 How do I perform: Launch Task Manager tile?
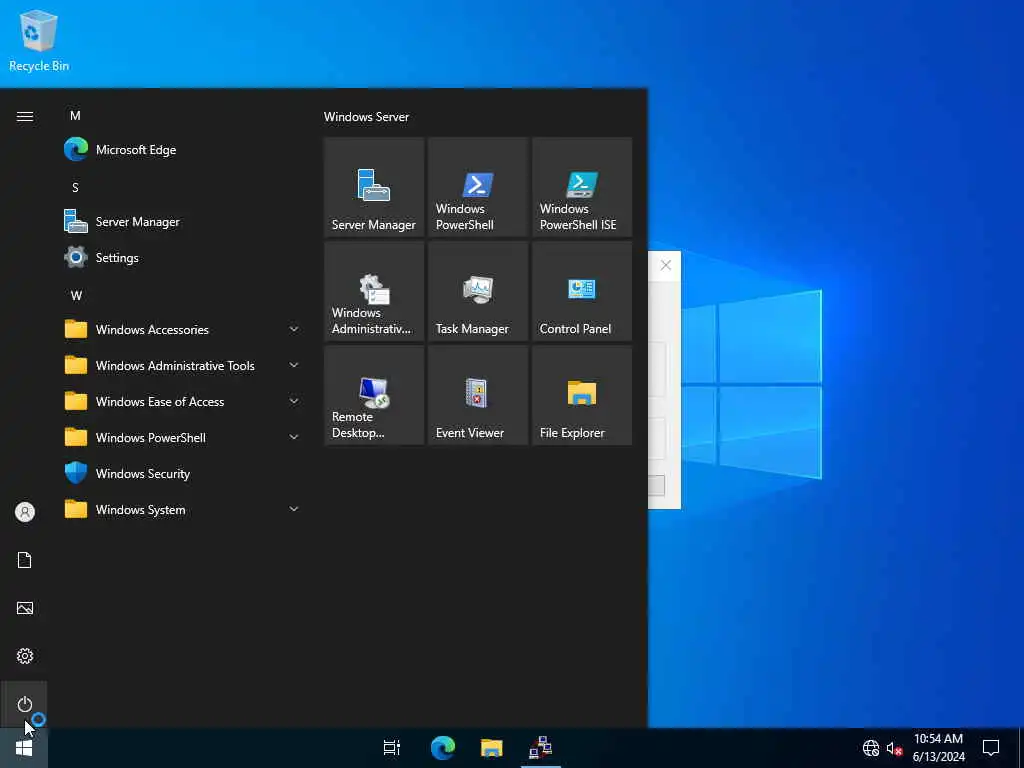(477, 291)
